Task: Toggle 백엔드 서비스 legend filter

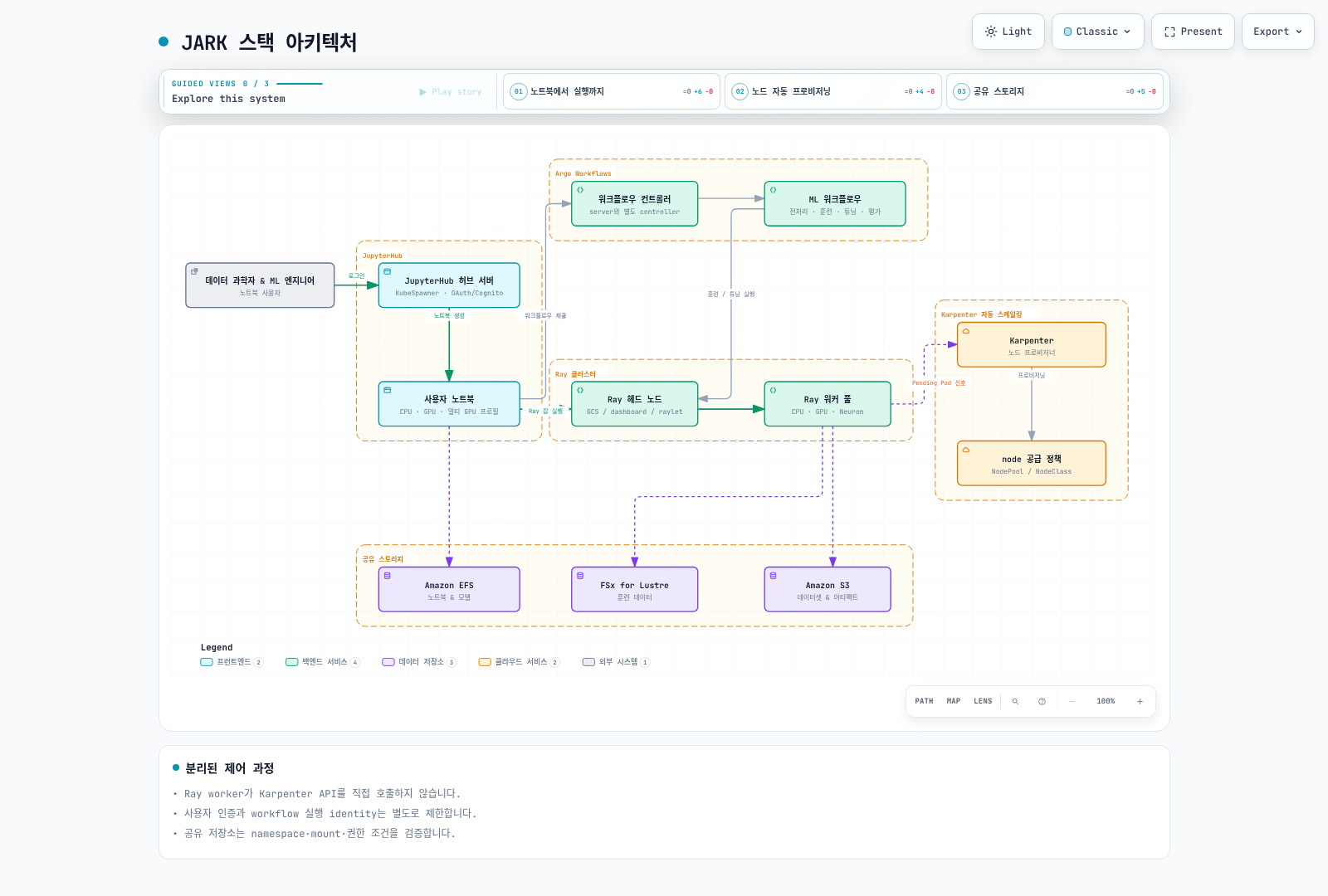Action: coord(323,662)
